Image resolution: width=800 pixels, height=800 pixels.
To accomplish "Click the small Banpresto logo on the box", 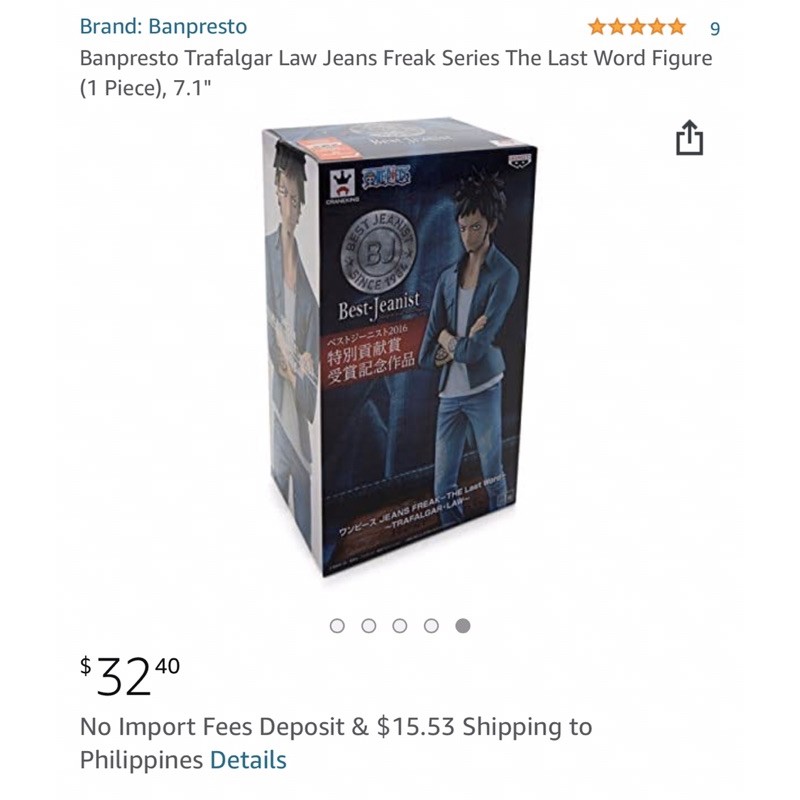I will pyautogui.click(x=519, y=160).
